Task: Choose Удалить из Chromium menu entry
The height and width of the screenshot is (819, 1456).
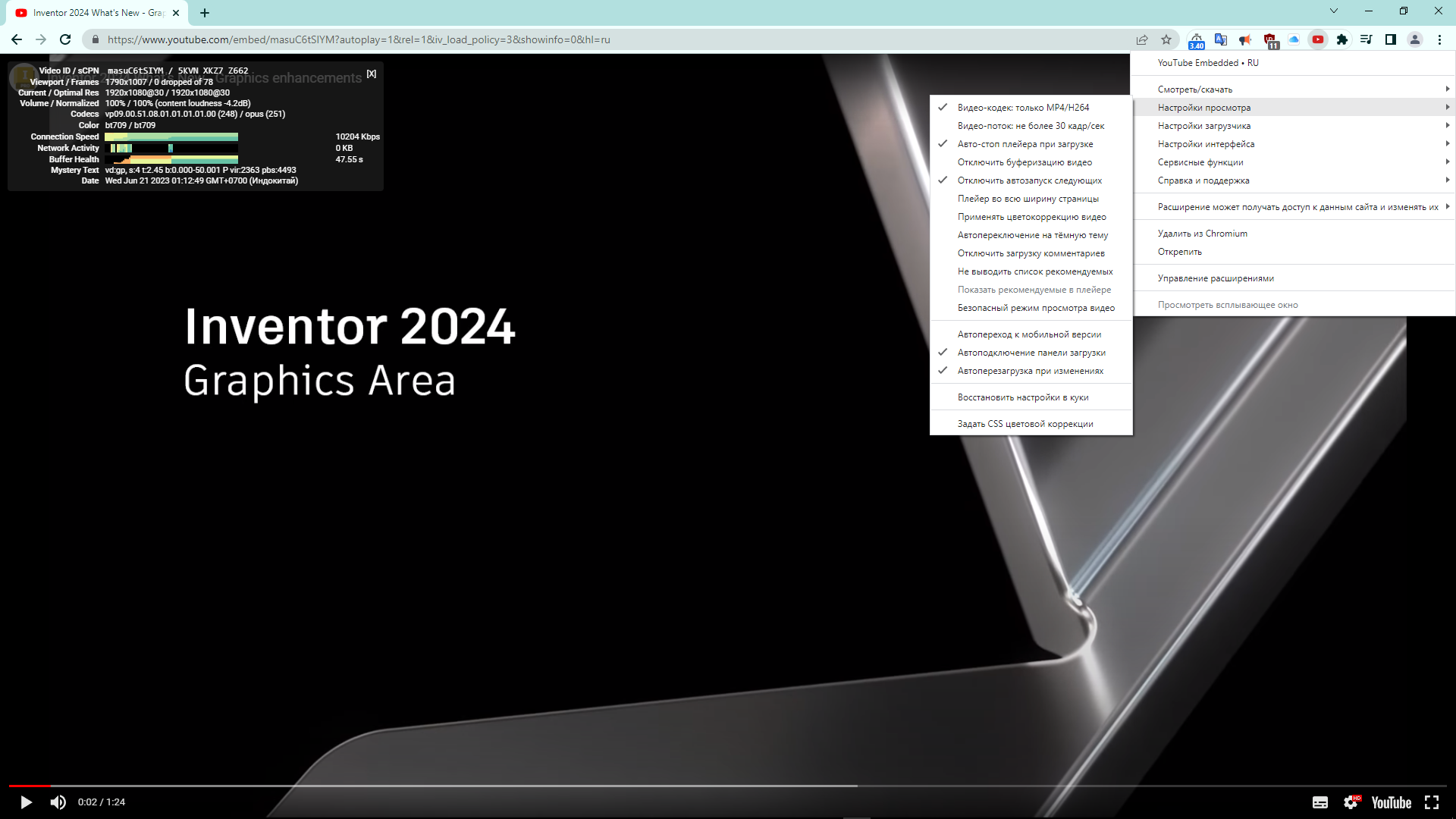Action: 1202,234
